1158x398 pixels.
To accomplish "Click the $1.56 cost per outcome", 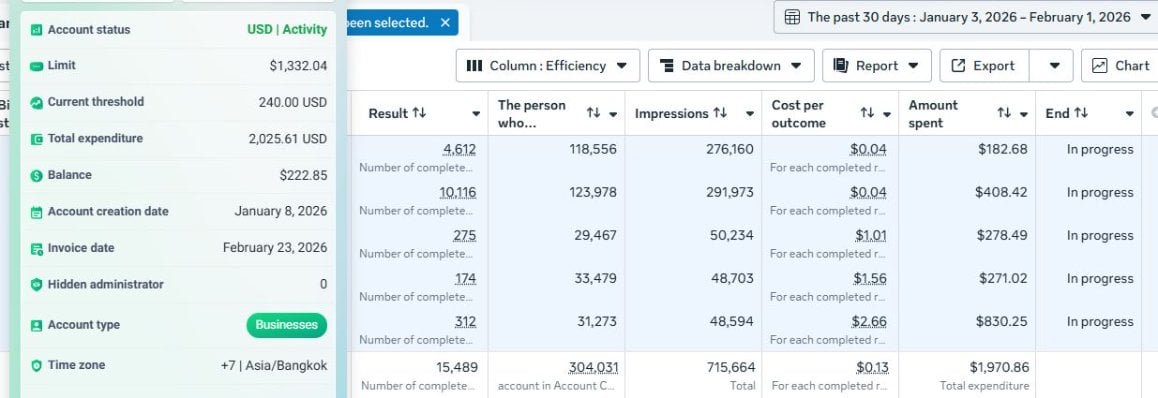I will 870,279.
